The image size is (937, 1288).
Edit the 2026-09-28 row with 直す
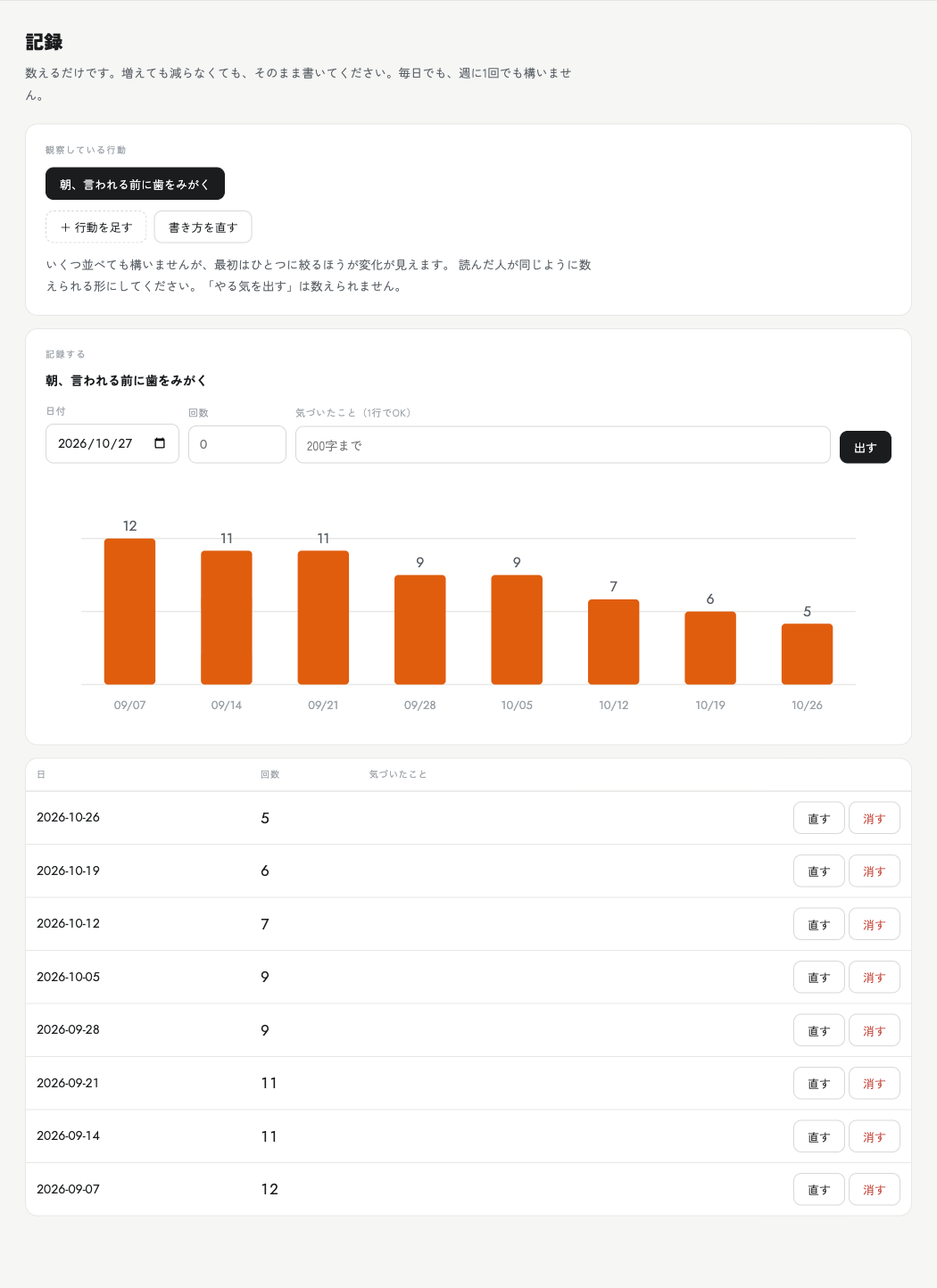tap(819, 1030)
